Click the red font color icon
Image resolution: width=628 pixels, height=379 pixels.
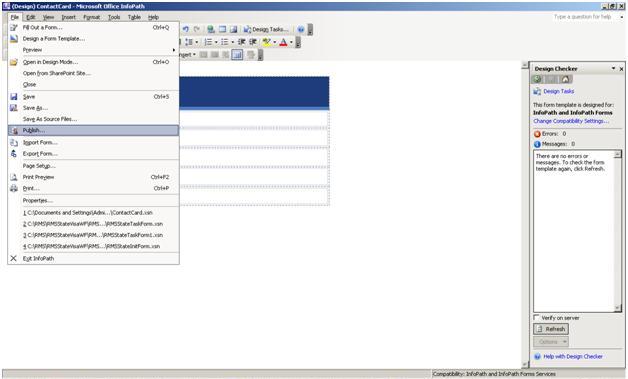pyautogui.click(x=283, y=42)
